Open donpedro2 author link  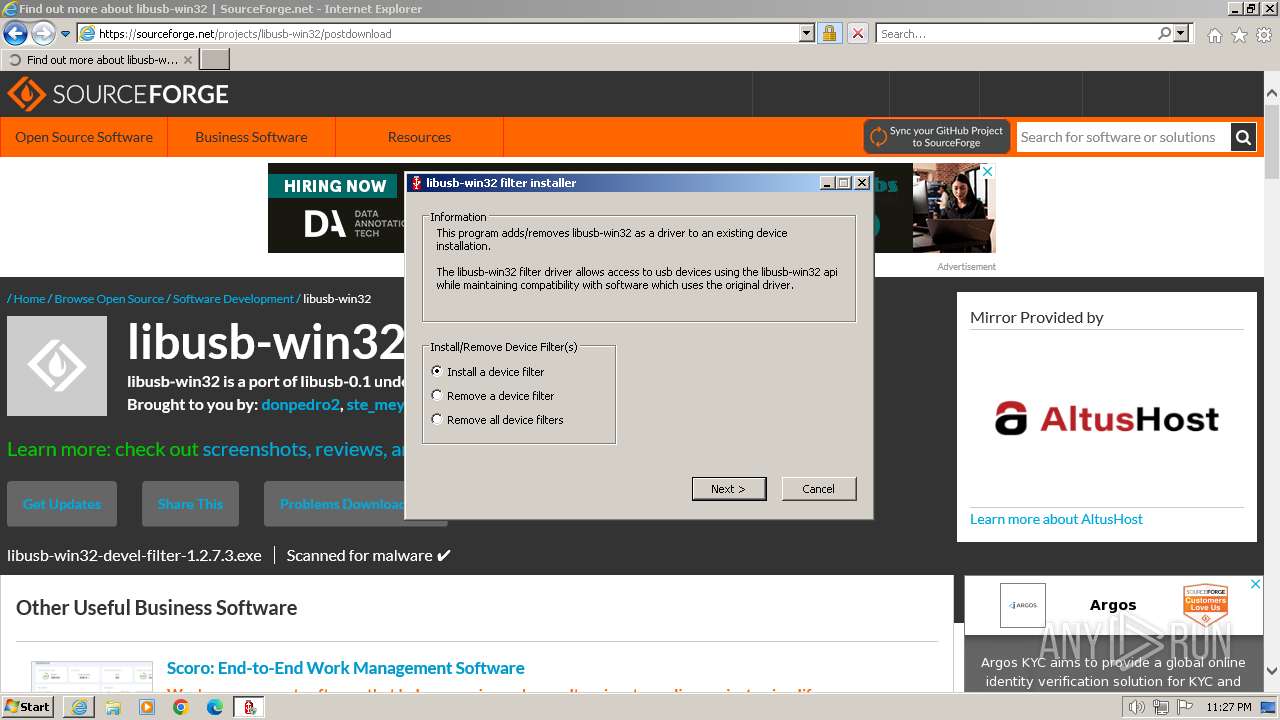300,405
